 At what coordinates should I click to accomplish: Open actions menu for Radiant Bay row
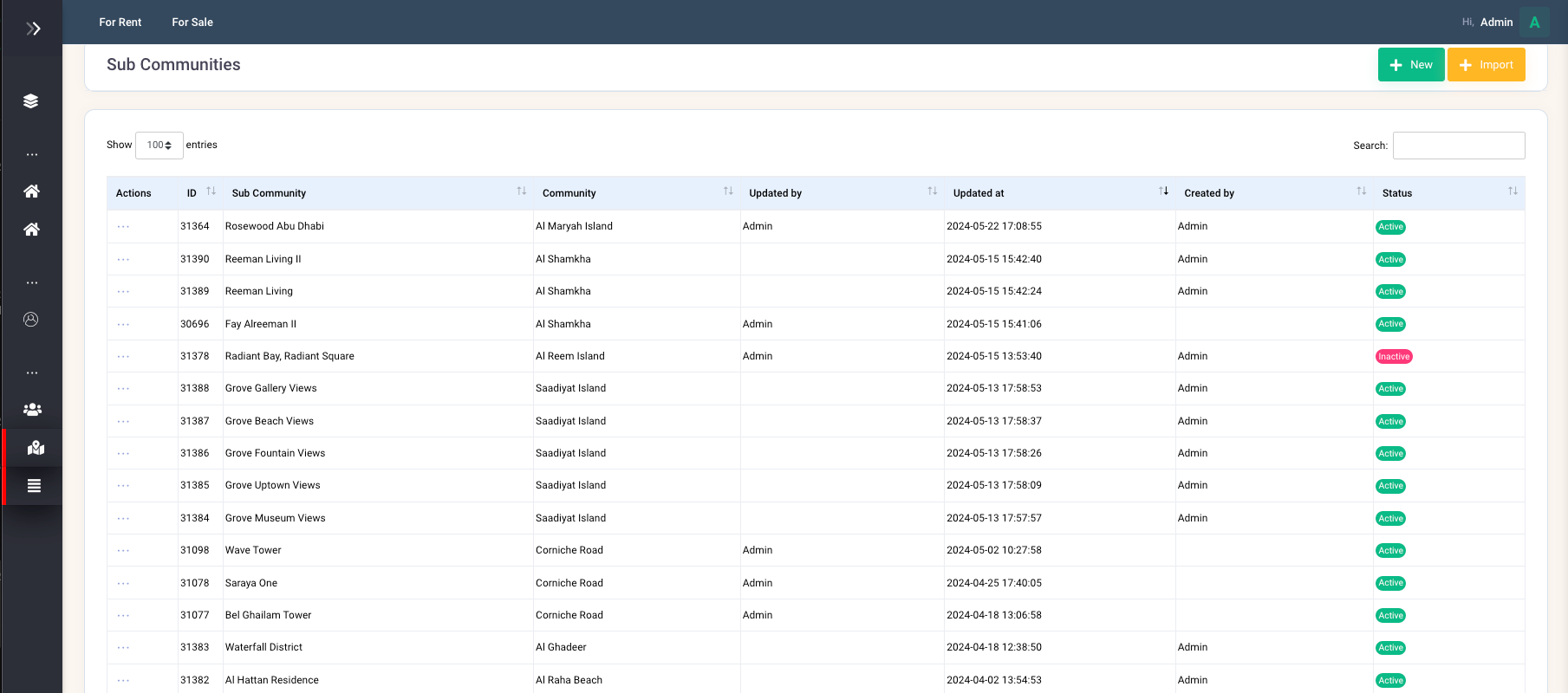point(123,357)
